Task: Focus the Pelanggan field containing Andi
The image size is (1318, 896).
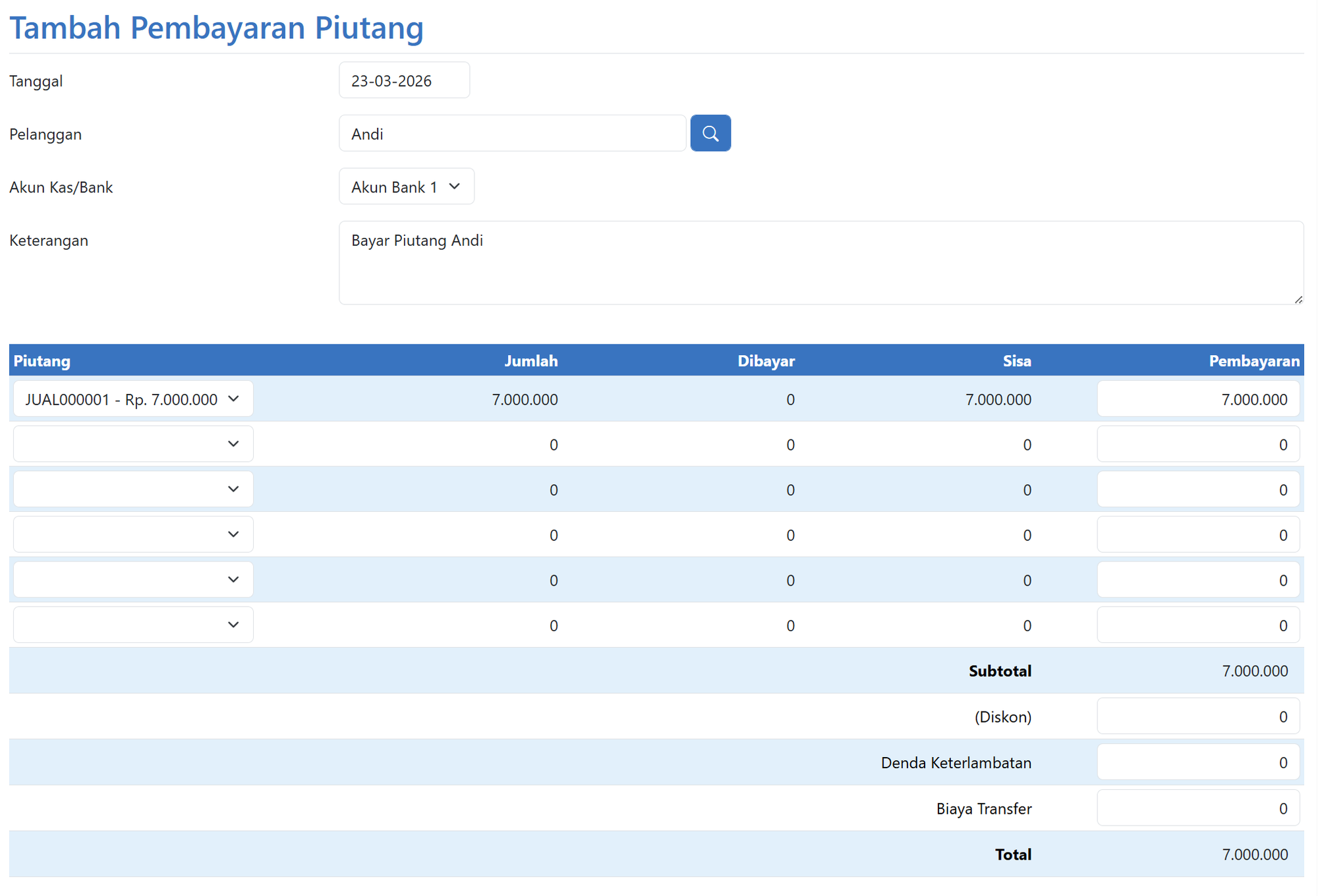Action: (513, 133)
